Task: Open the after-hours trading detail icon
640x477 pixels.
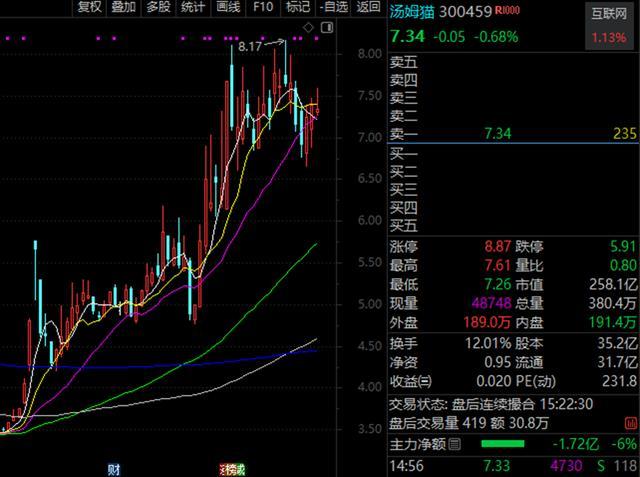Action: coord(631,423)
